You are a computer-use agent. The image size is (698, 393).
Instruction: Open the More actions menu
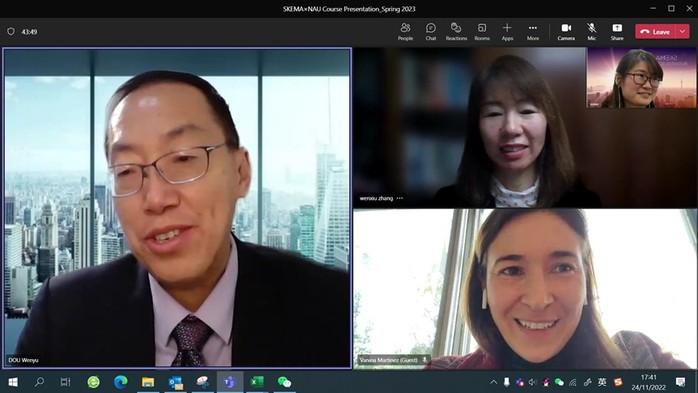(533, 32)
